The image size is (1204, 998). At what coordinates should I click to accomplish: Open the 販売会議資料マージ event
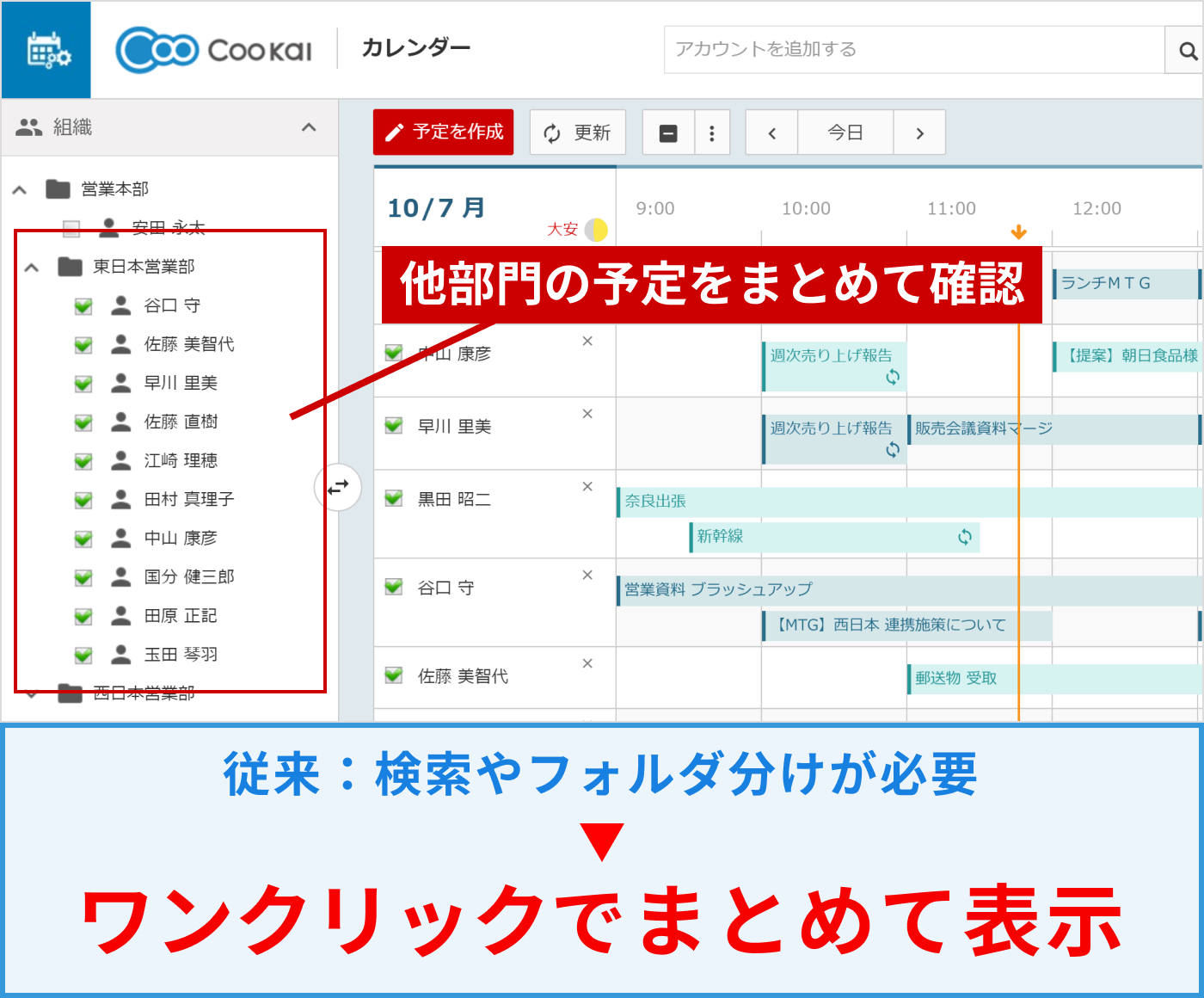pyautogui.click(x=1053, y=429)
